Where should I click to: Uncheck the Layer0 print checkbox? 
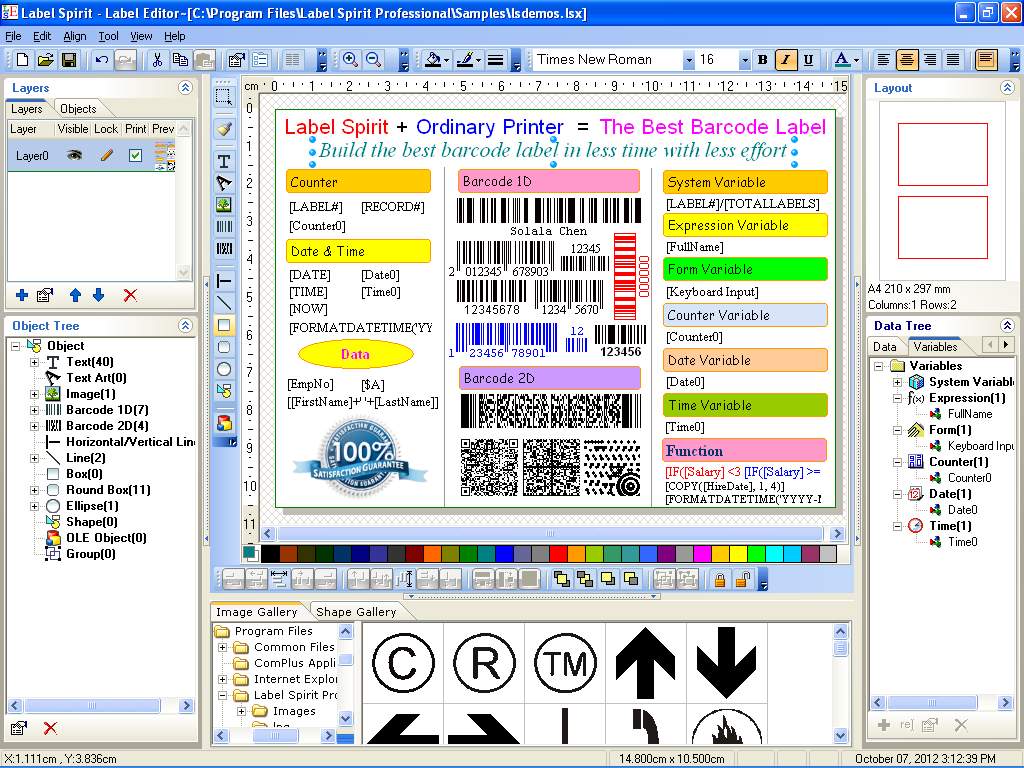point(137,154)
